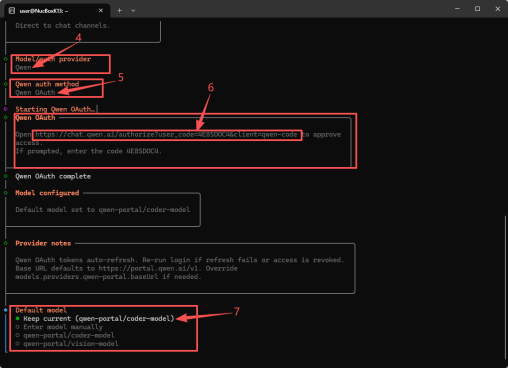Click the 'Base URL defaults to' line
Viewport: 508px width, 369px height.
[x=126, y=268]
